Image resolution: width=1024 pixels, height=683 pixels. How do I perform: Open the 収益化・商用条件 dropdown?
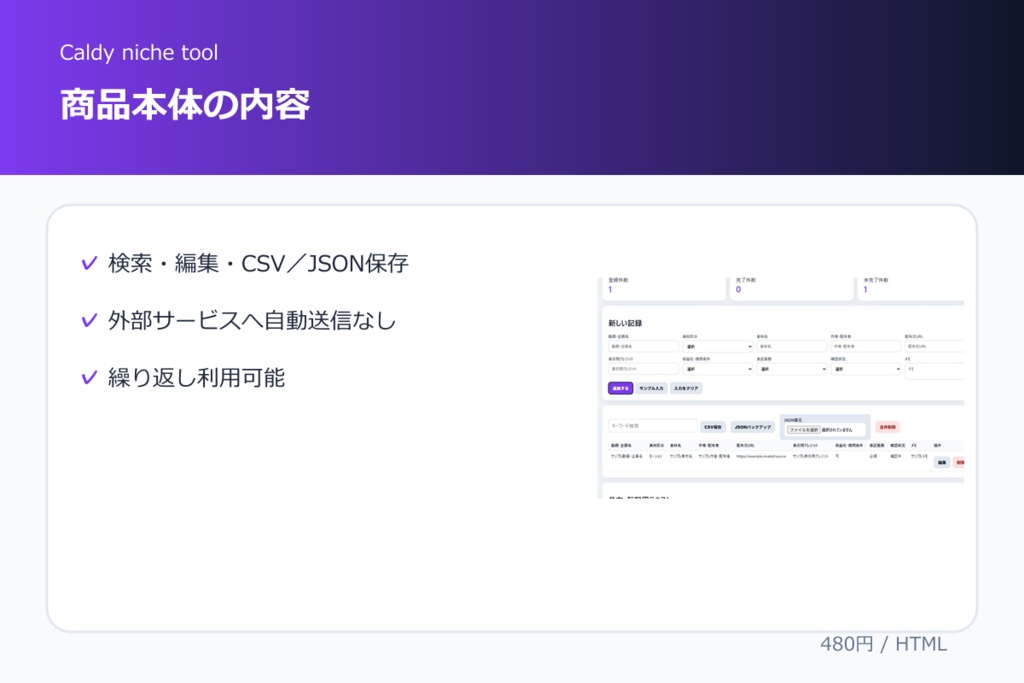coord(718,369)
